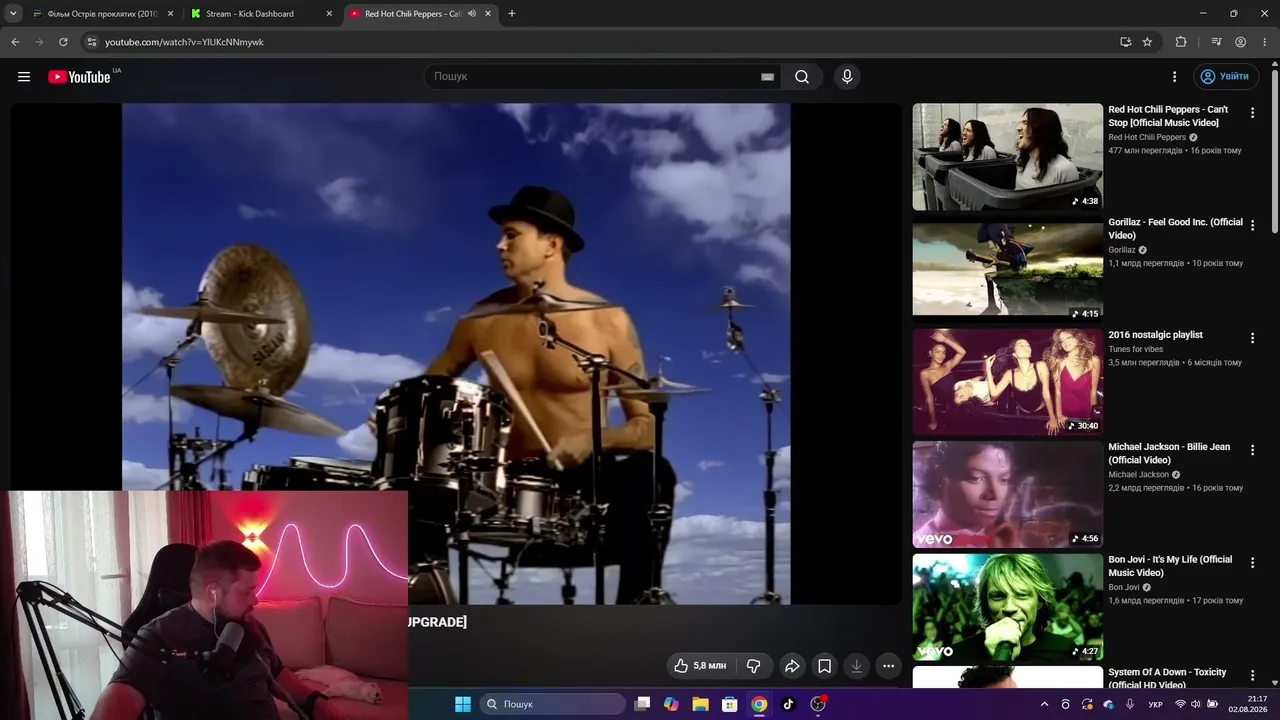
Task: Switch to Stream - Kick Dashboard tab
Action: click(261, 14)
